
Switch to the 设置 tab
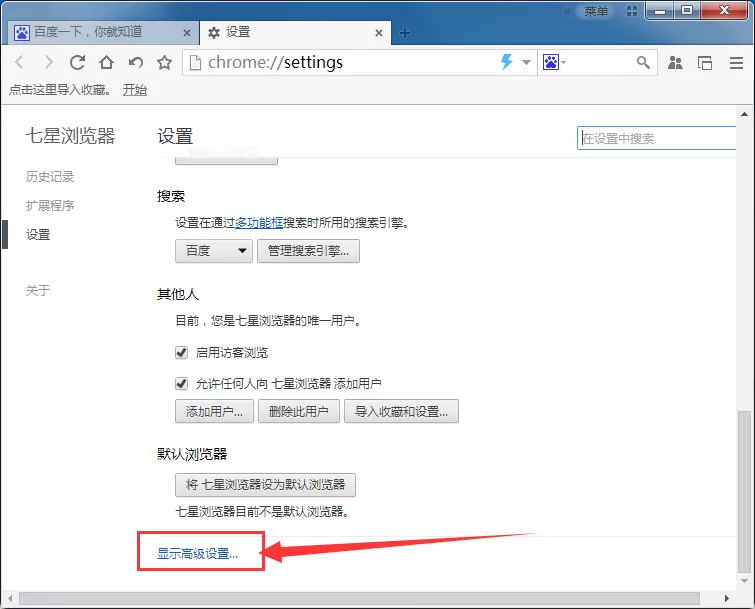[x=294, y=32]
